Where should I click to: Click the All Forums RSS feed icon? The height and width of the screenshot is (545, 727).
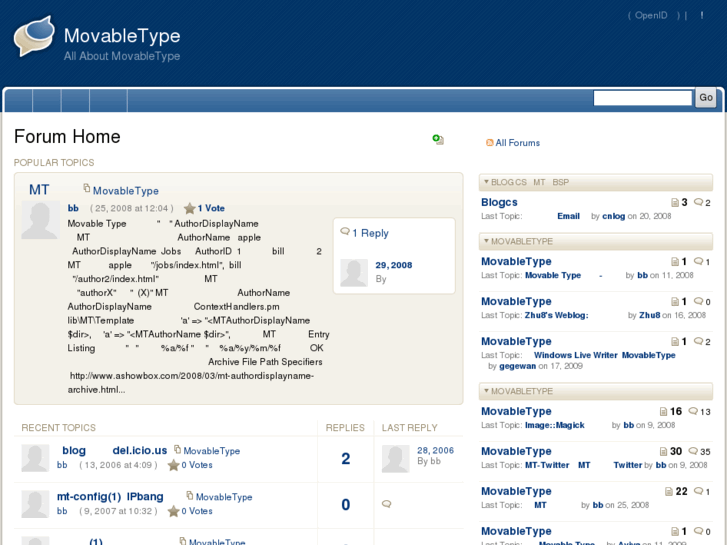(x=490, y=142)
